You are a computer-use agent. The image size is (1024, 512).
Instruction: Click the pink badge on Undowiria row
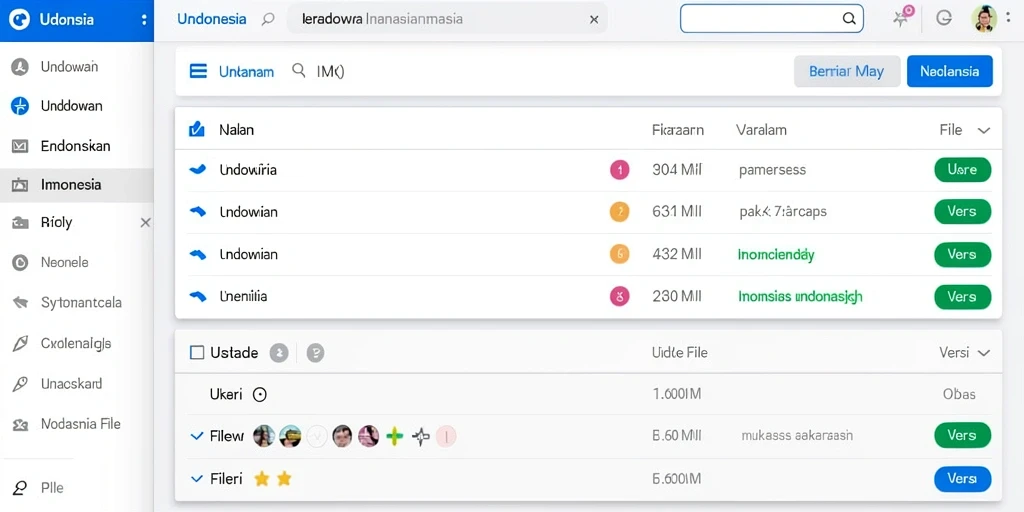point(619,170)
